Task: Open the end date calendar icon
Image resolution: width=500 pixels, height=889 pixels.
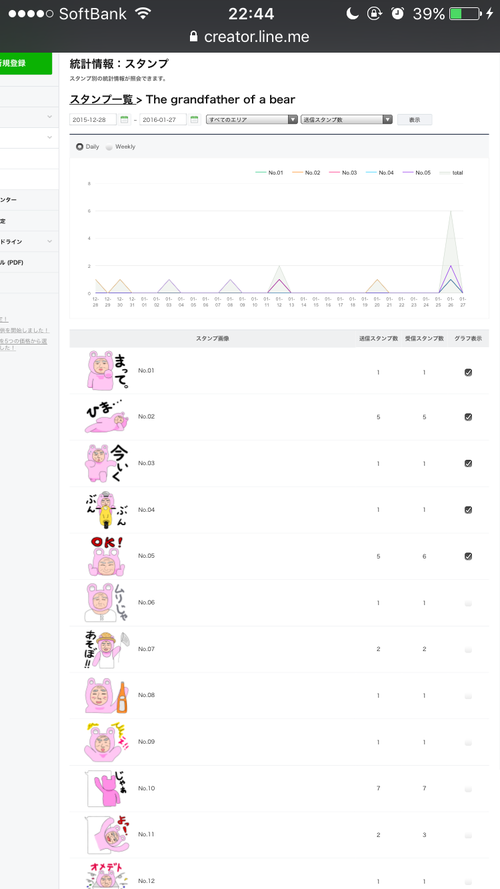Action: point(194,120)
